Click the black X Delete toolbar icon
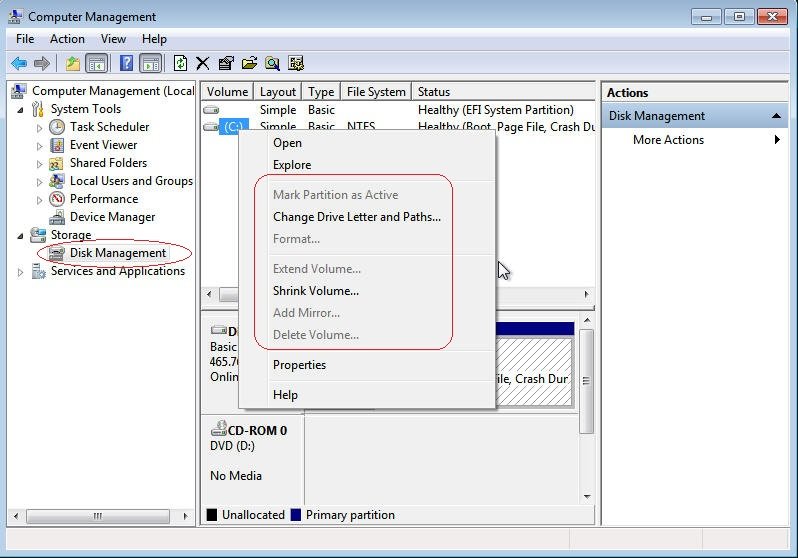This screenshot has width=798, height=558. coord(203,64)
